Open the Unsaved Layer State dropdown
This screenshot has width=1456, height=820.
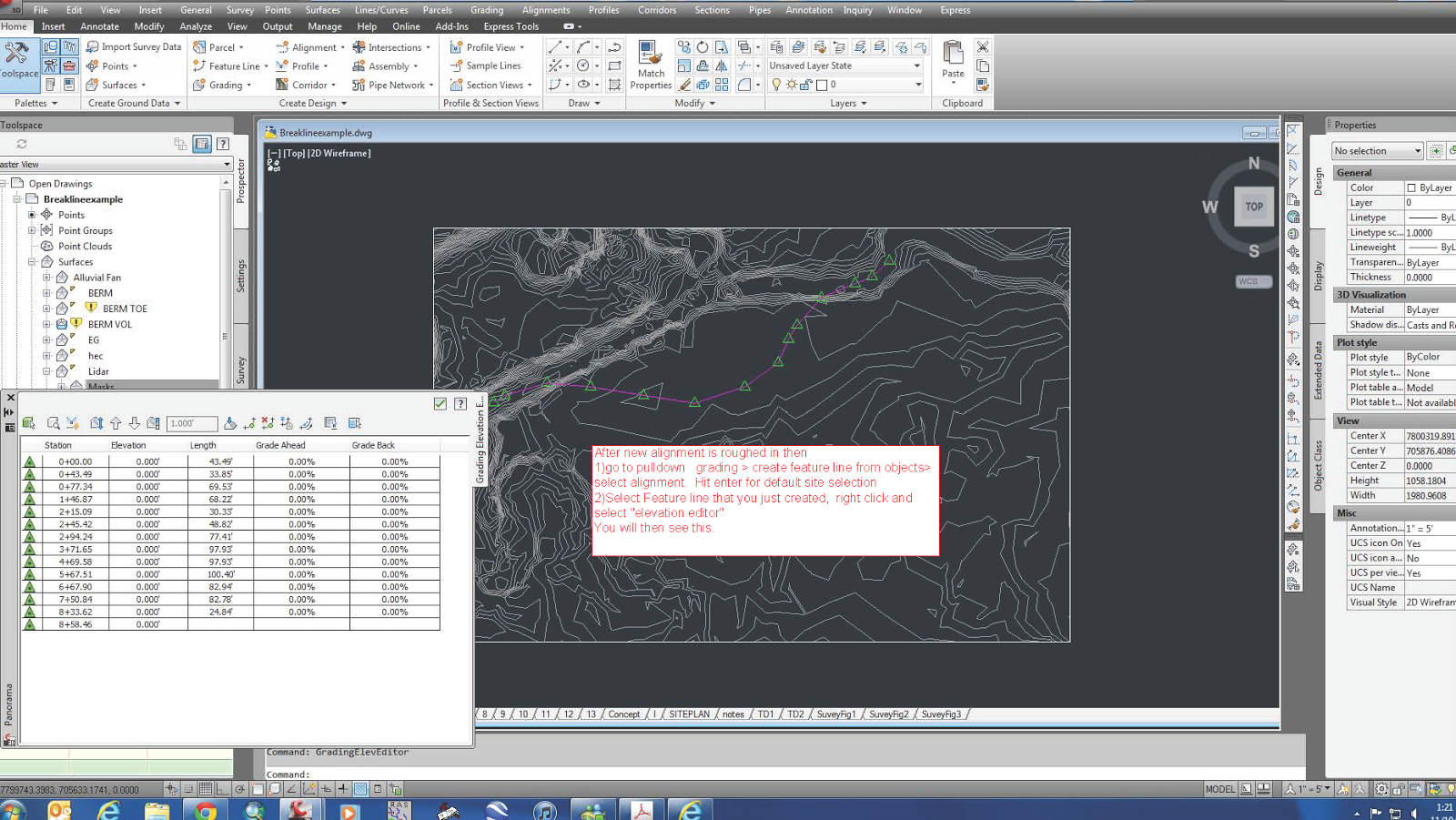coord(916,66)
